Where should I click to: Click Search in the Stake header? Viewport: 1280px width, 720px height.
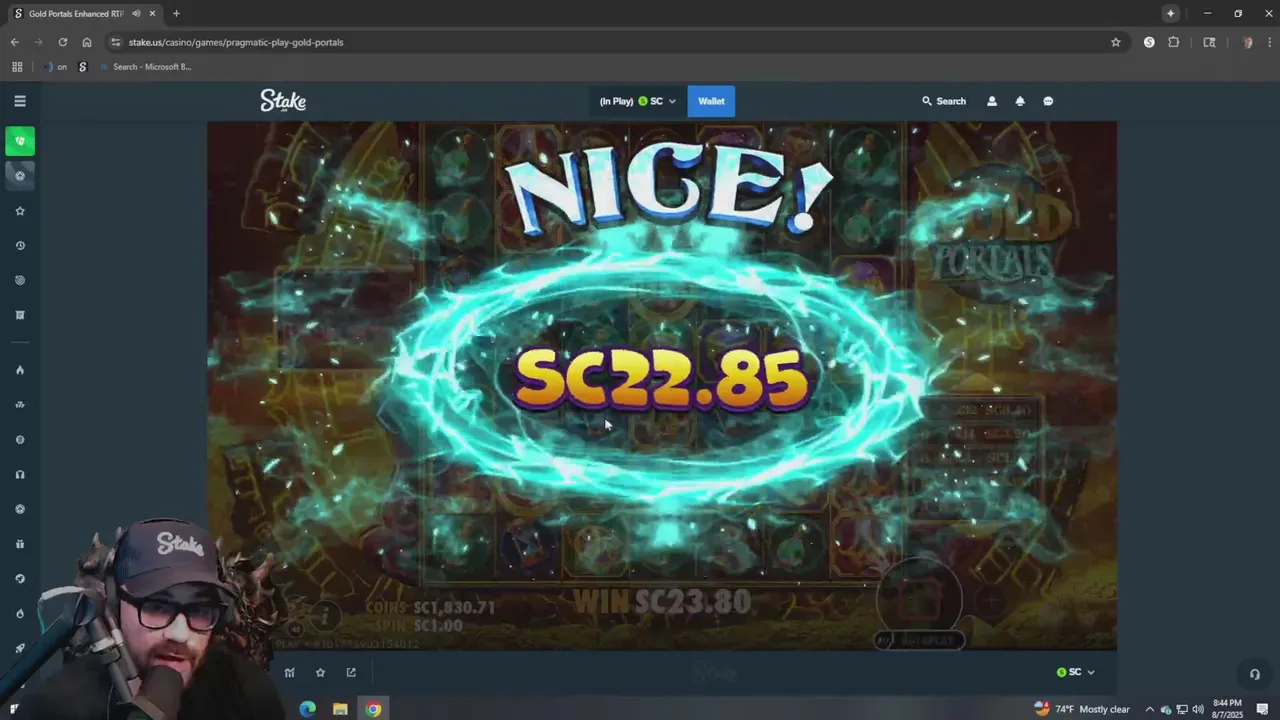944,101
